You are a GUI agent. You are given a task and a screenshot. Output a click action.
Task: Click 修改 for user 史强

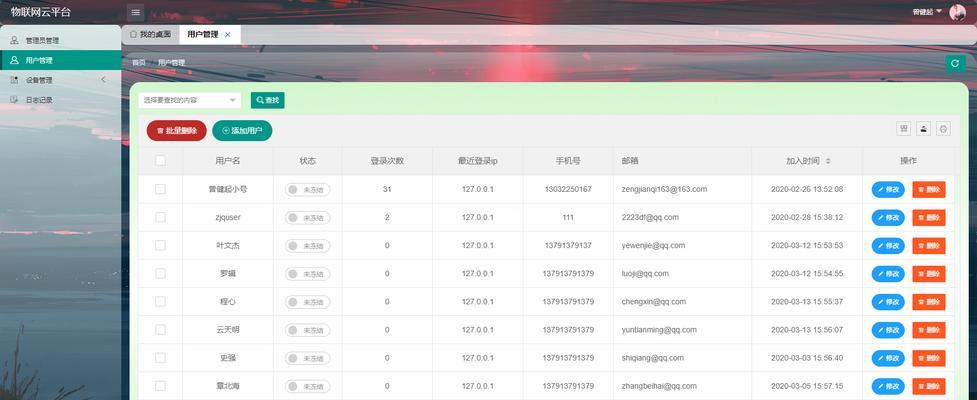point(888,358)
